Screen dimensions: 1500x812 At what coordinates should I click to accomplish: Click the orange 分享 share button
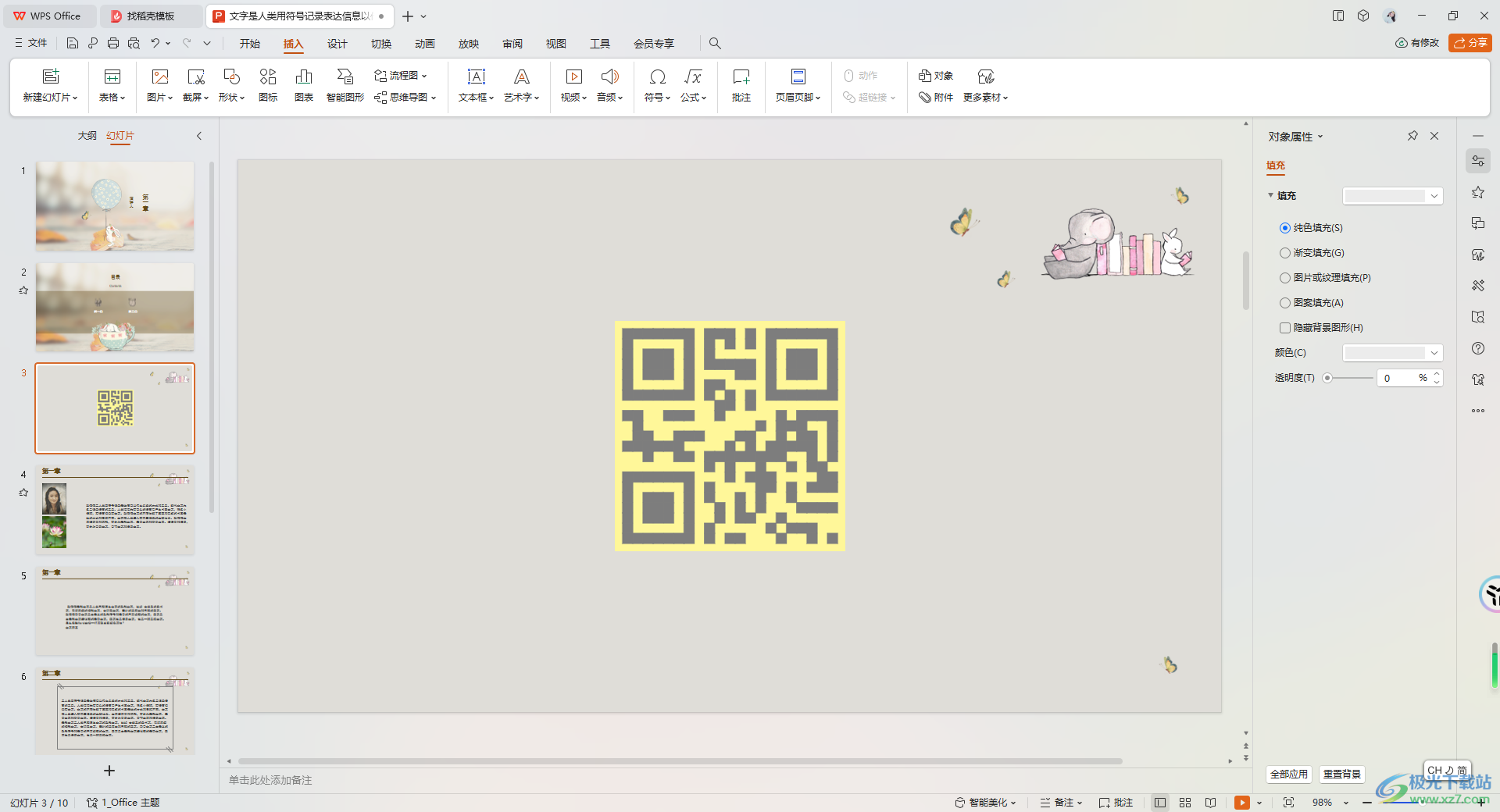1470,43
